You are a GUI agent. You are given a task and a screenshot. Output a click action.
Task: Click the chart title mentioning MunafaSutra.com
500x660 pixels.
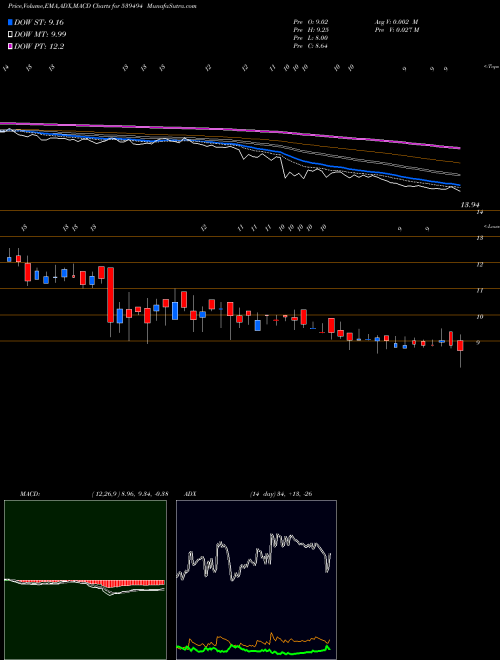coord(102,7)
